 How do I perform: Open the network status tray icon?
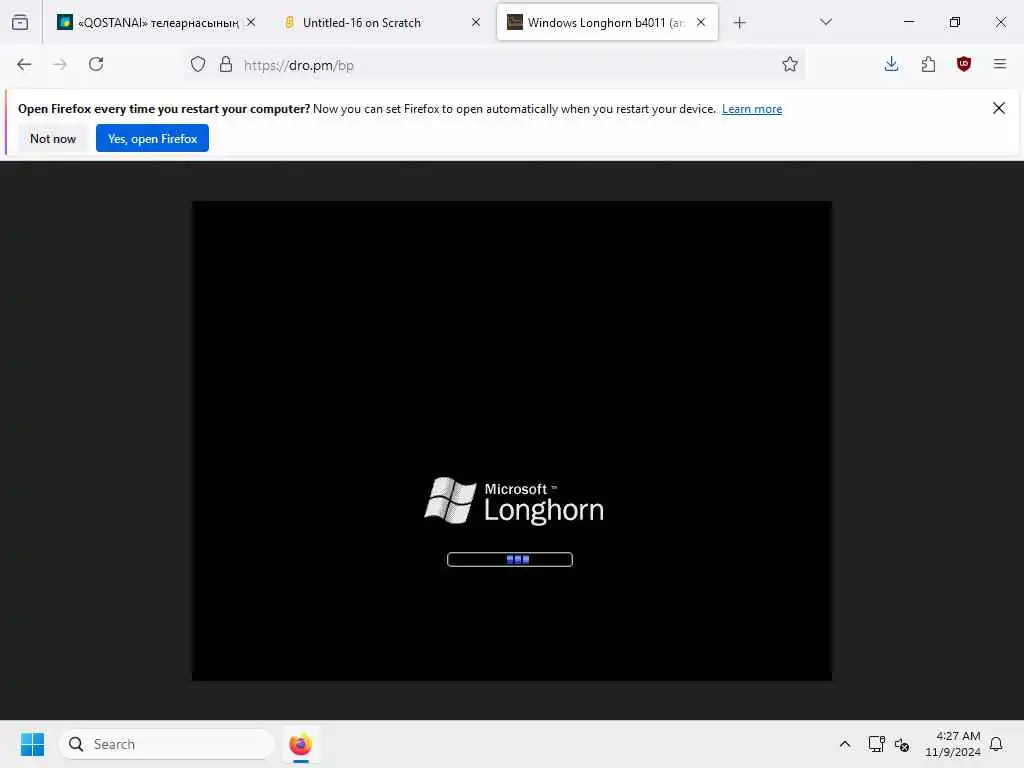point(876,744)
